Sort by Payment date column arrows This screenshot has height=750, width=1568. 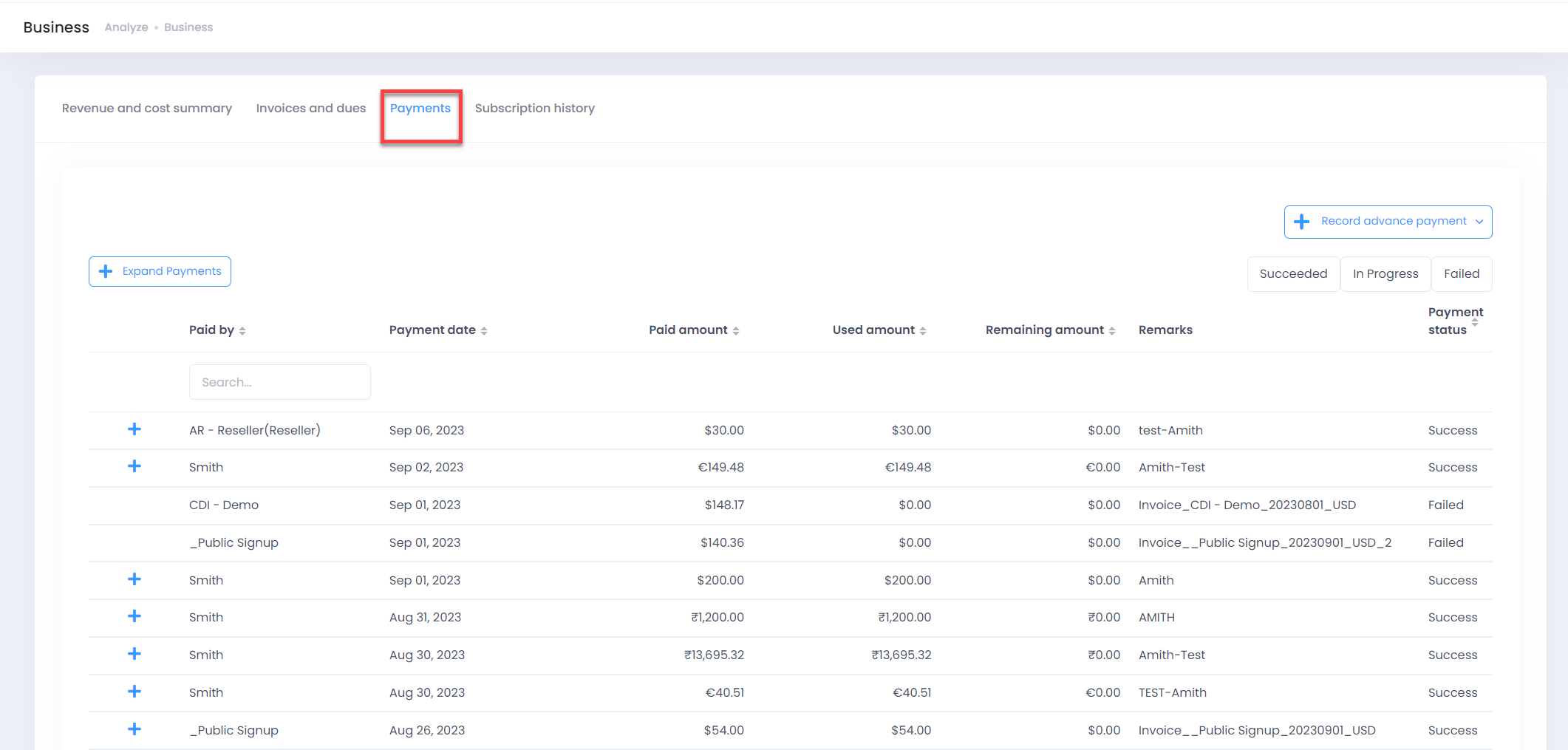[484, 331]
